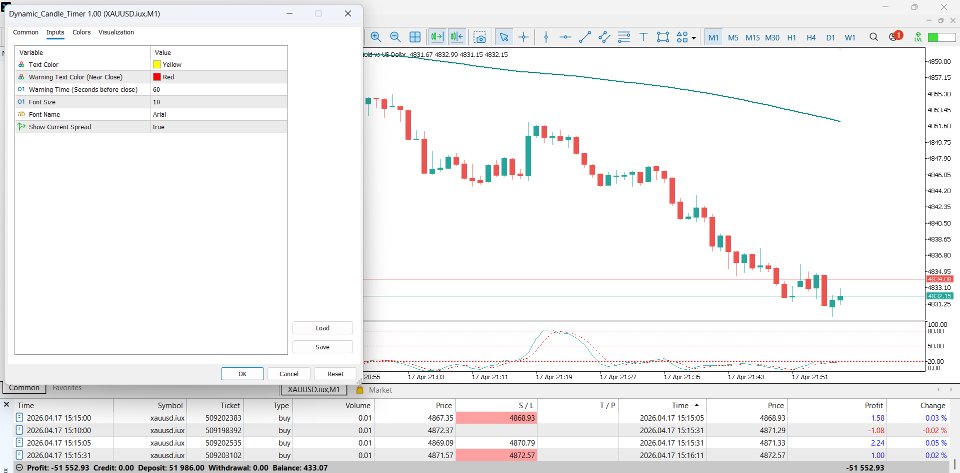
Task: Switch chart to H4 timeframe
Action: point(811,37)
